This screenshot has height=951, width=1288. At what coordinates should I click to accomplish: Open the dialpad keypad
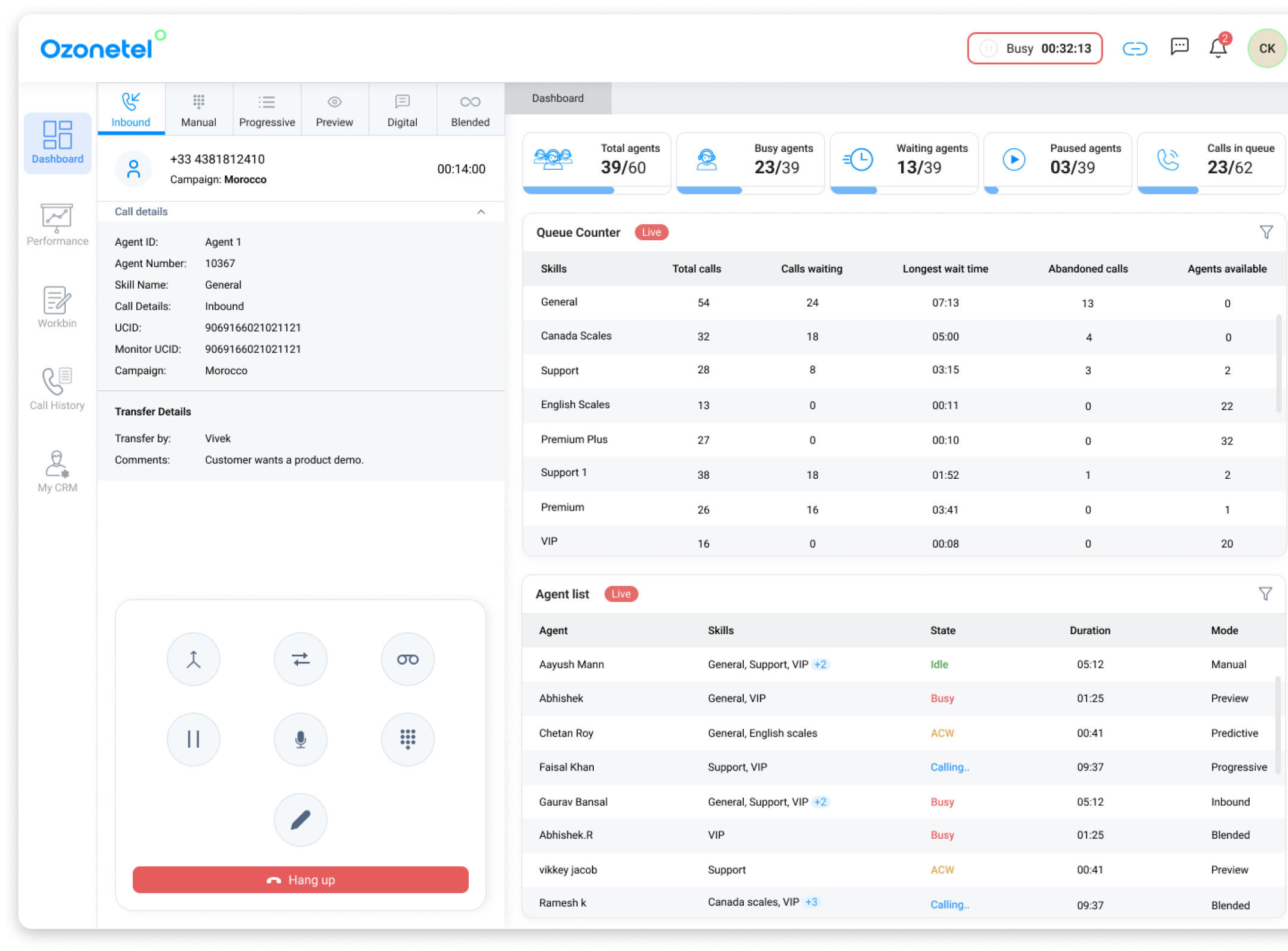[407, 739]
